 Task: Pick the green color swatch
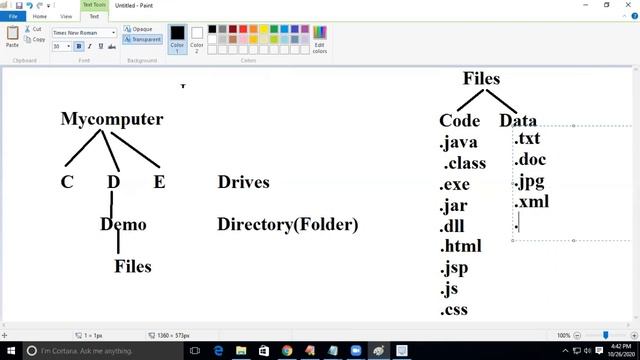click(x=274, y=29)
